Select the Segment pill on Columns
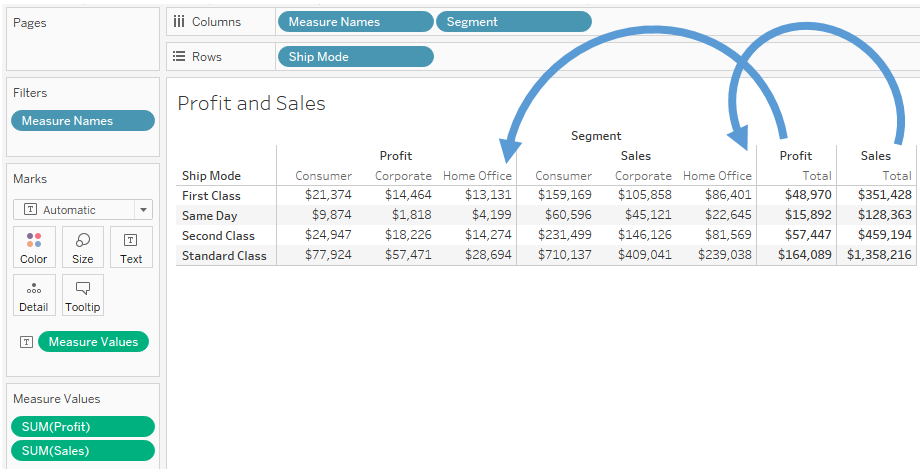Screen dimensions: 922x470 point(513,21)
